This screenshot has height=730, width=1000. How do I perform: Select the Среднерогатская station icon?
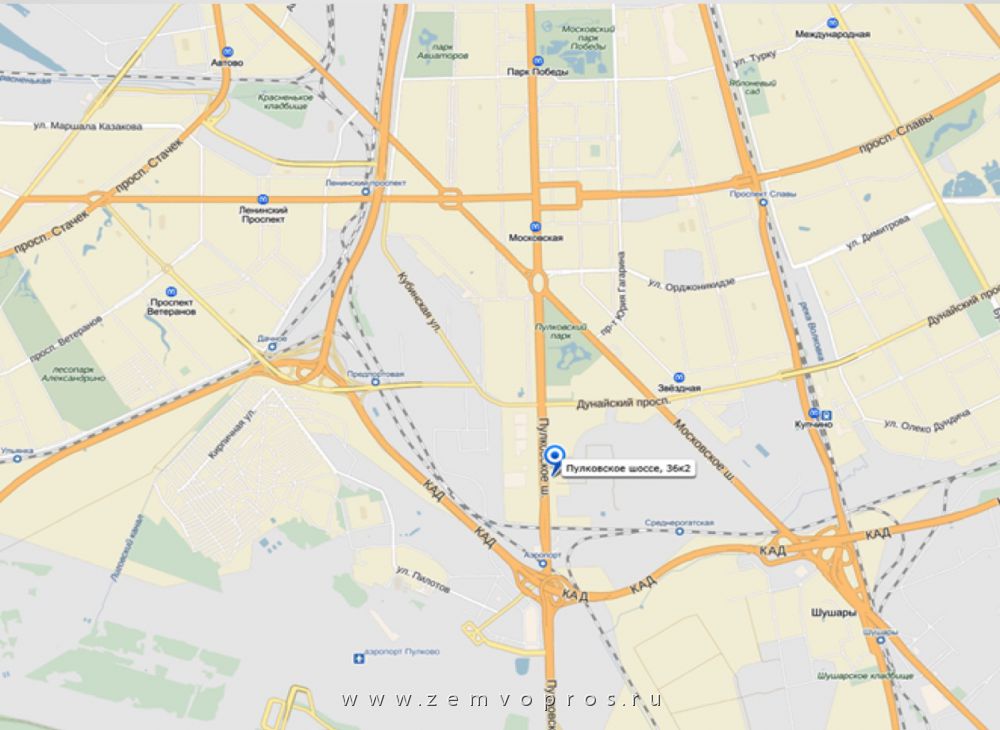(x=679, y=531)
